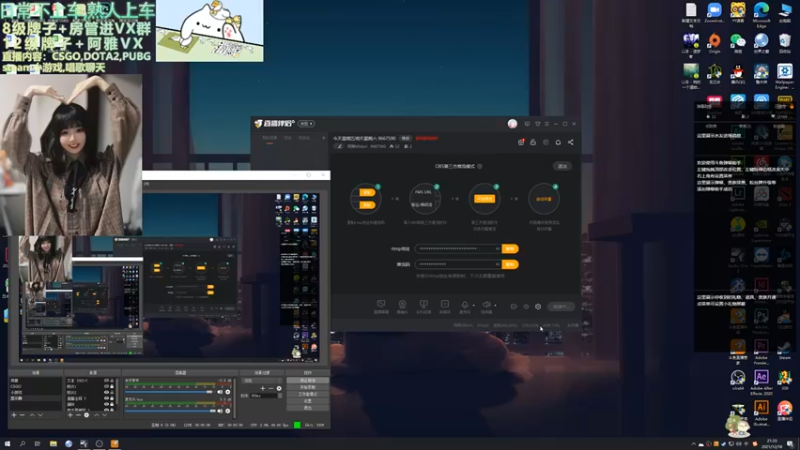This screenshot has height=450, width=800.
Task: Click the help icon next to the OBS mode title
Action: click(x=480, y=166)
